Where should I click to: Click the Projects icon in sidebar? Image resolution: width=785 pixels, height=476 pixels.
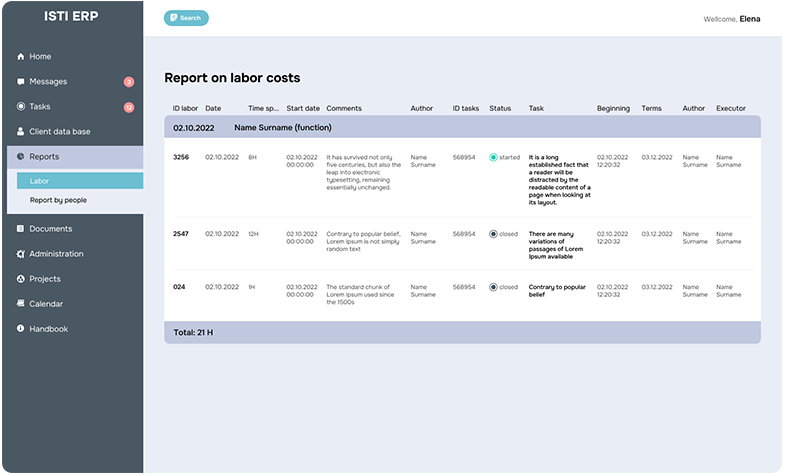tap(21, 279)
